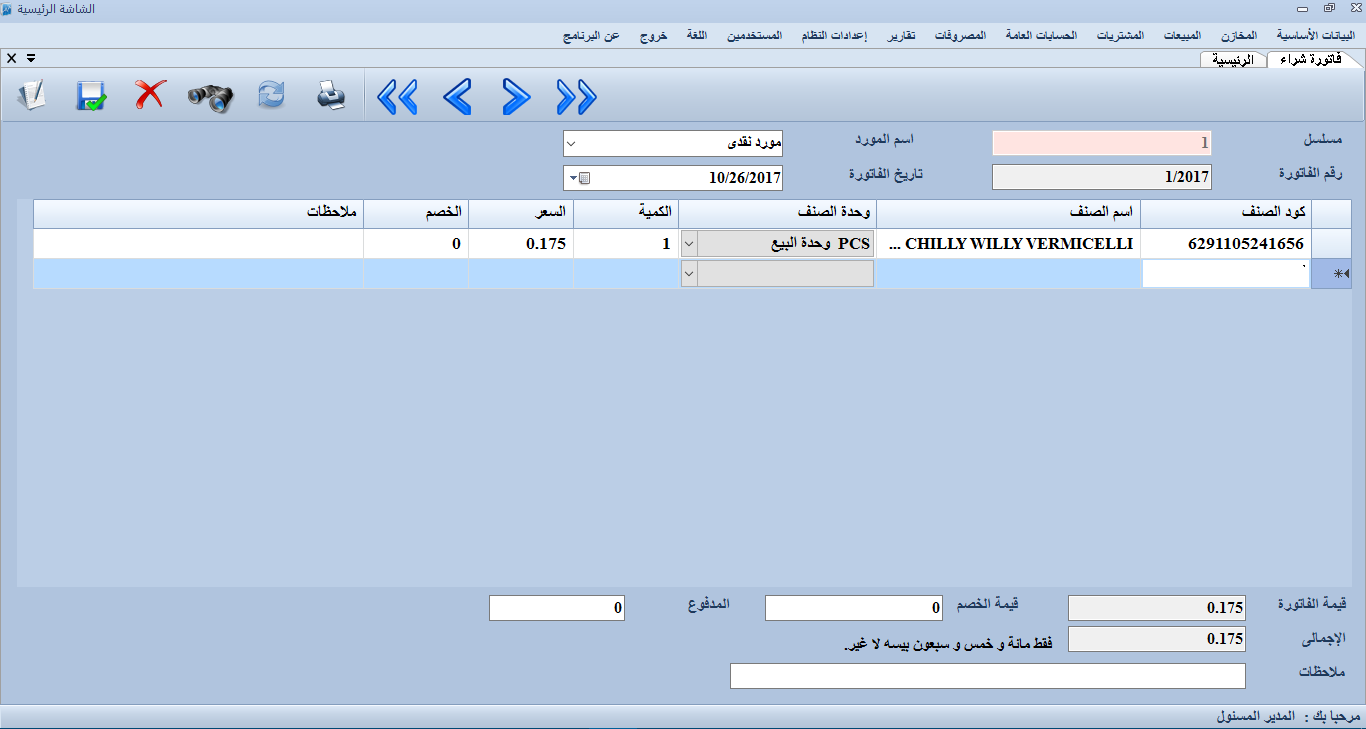Expand the unit dropdown in the new empty row
The width and height of the screenshot is (1366, 729).
(x=689, y=274)
